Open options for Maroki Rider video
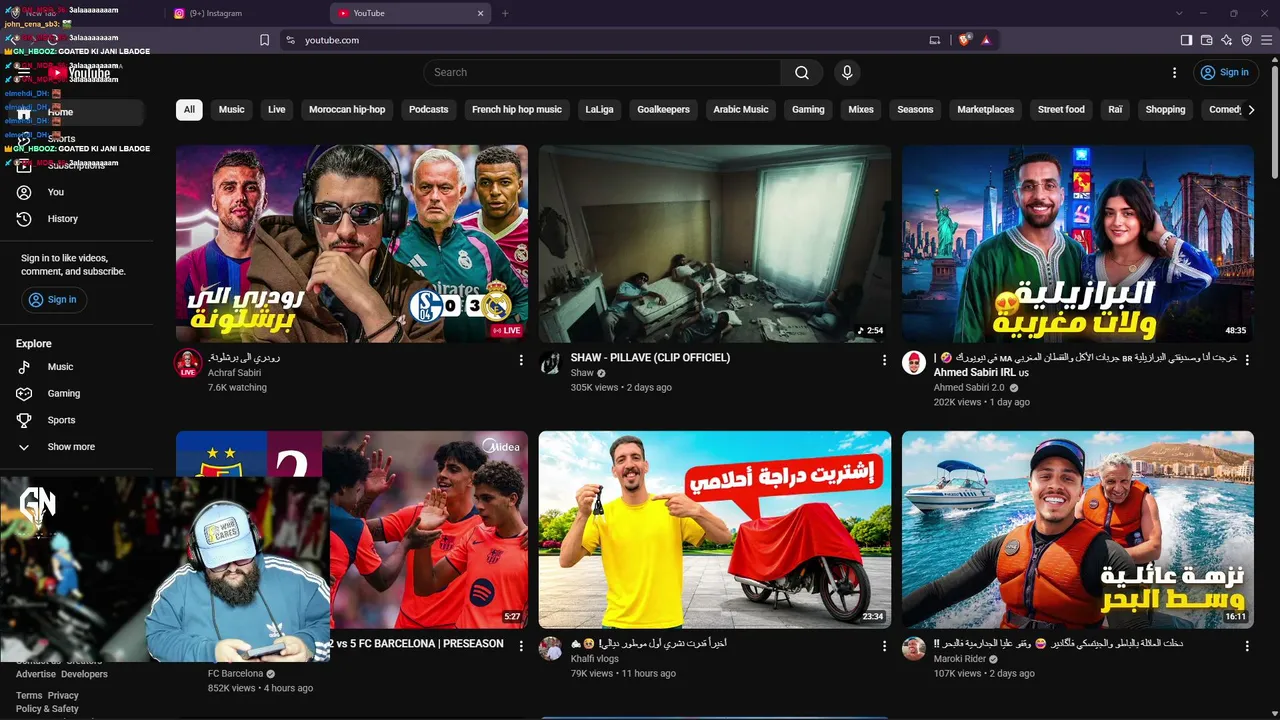The image size is (1280, 720). (x=1247, y=646)
